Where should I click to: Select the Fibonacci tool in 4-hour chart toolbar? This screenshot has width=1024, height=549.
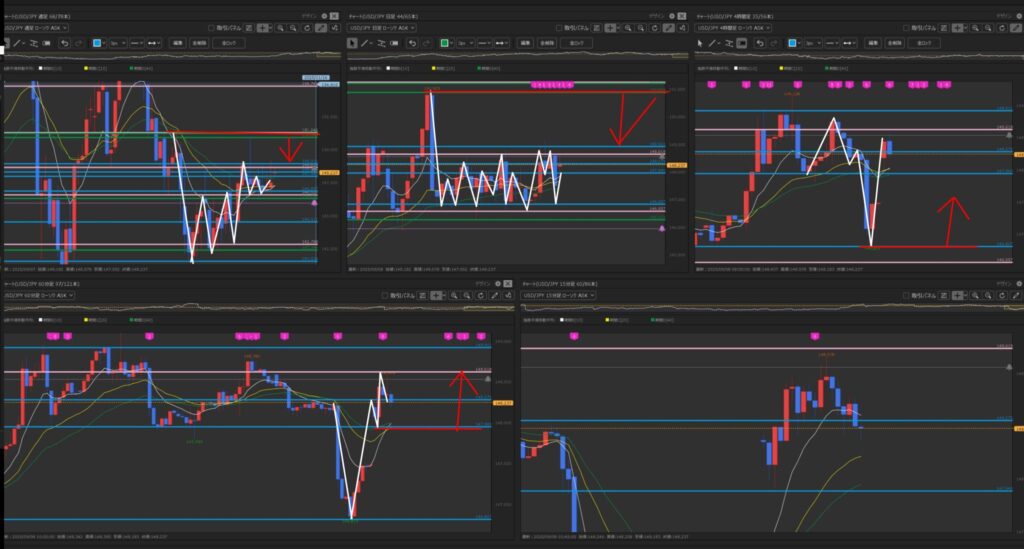click(728, 43)
